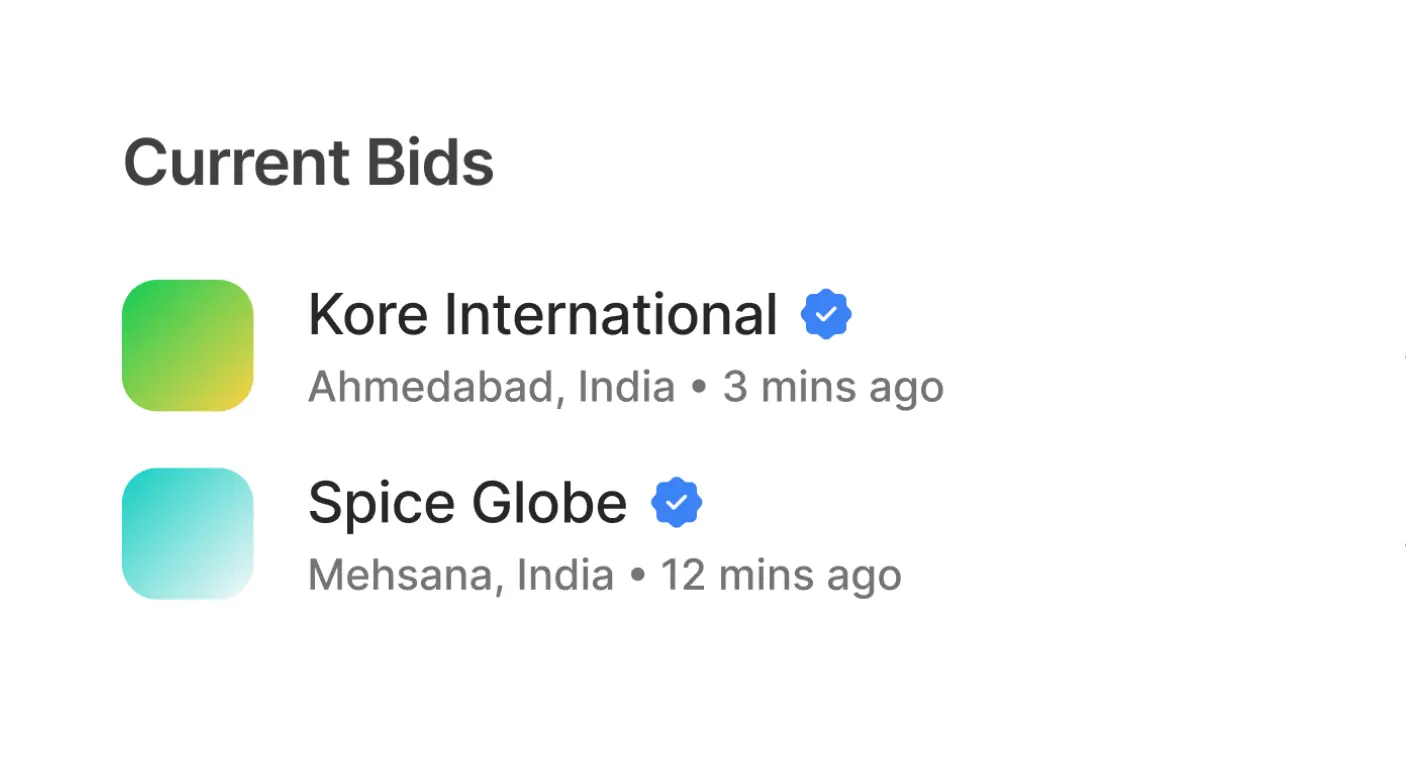Click the teal Spice Globe avatar

(188, 533)
